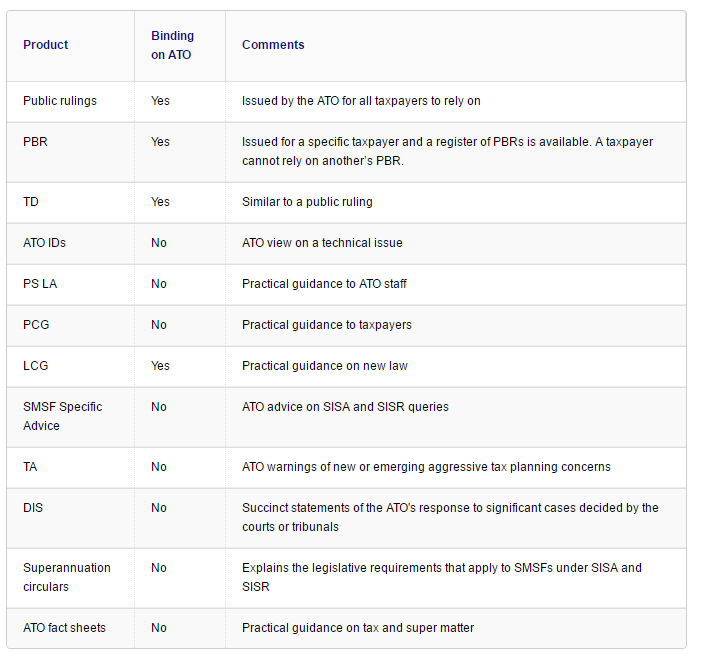
Task: Select the "DIS" product cell
Action: pyautogui.click(x=33, y=508)
